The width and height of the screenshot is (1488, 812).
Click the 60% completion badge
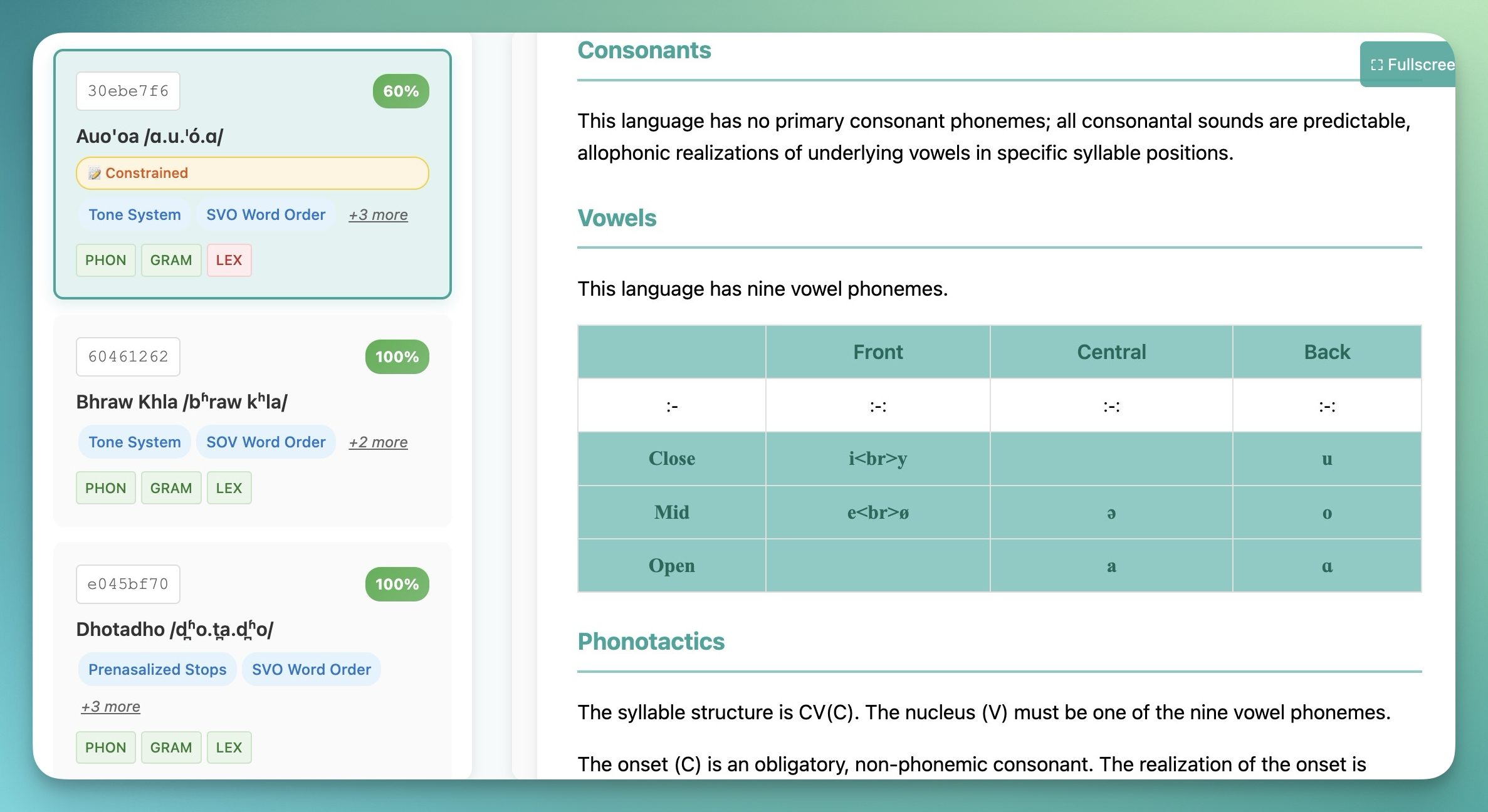coord(401,91)
